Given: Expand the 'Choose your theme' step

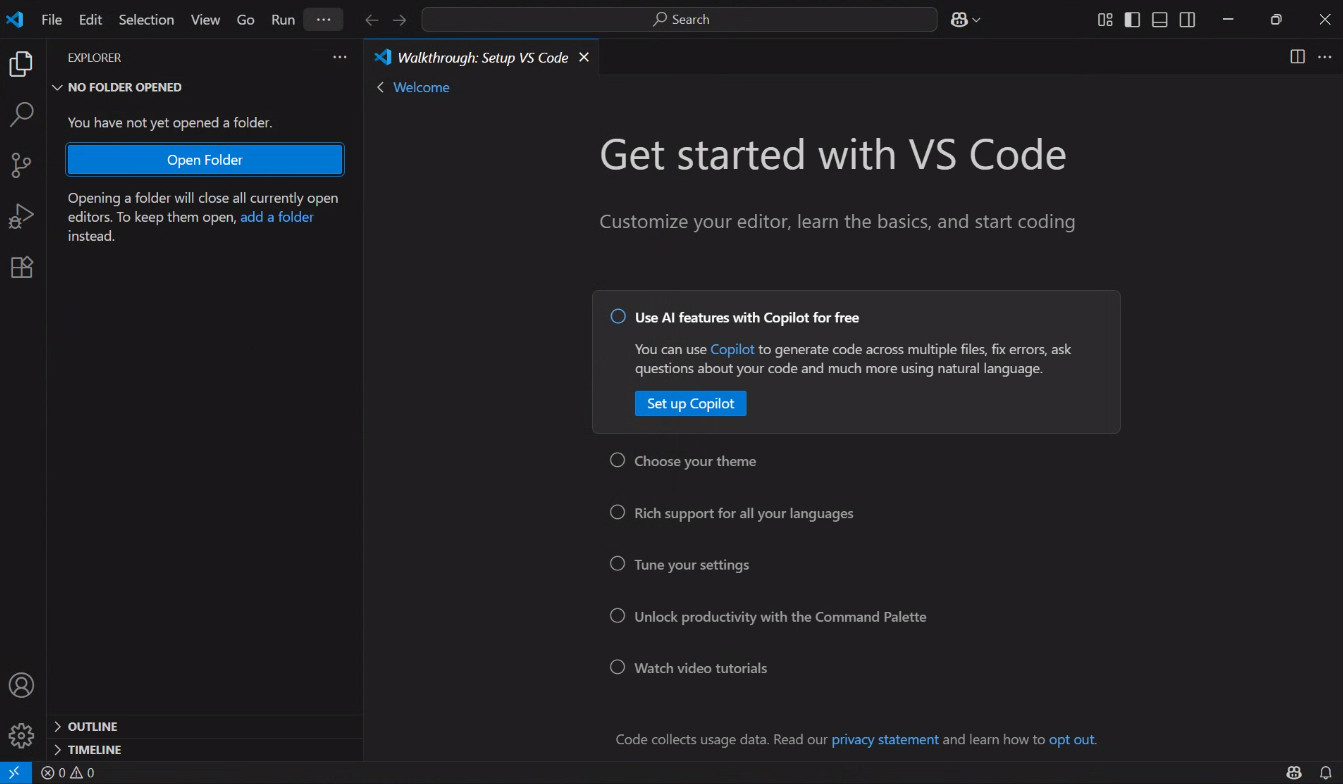Looking at the screenshot, I should (695, 461).
